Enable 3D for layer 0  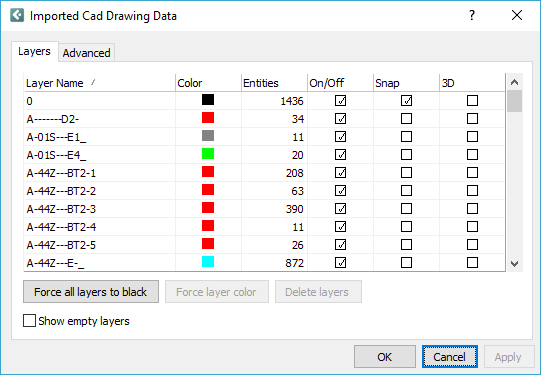point(472,101)
